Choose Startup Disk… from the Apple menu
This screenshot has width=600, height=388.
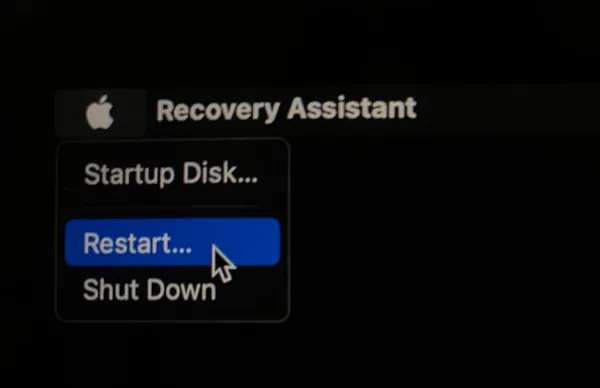[x=171, y=174]
